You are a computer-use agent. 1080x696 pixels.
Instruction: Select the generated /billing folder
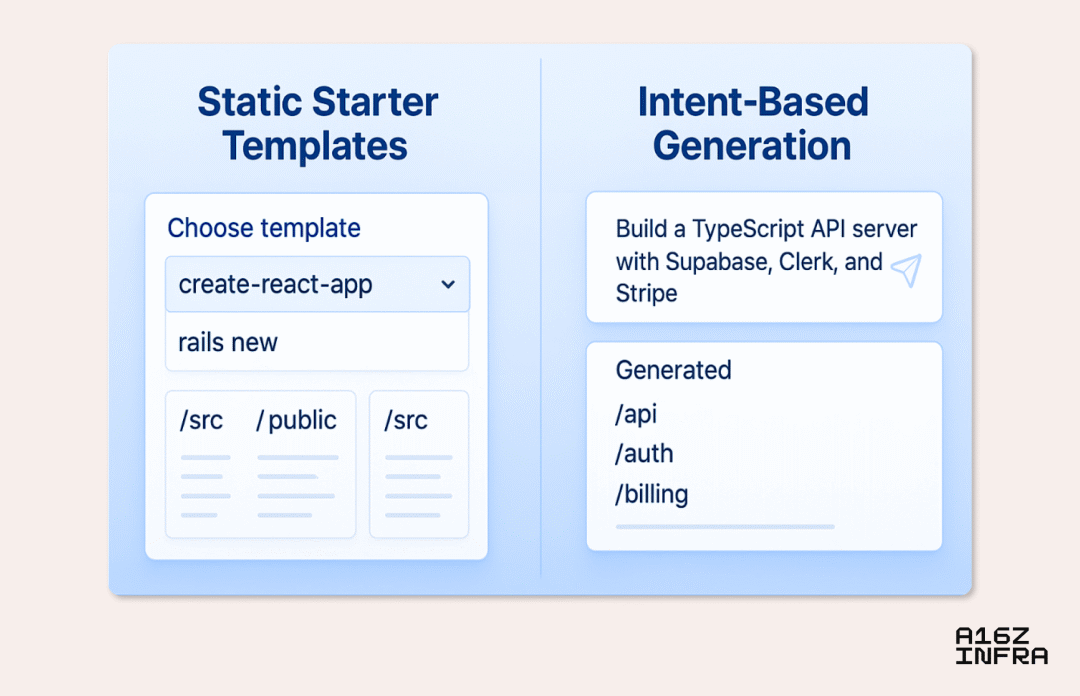tap(652, 494)
